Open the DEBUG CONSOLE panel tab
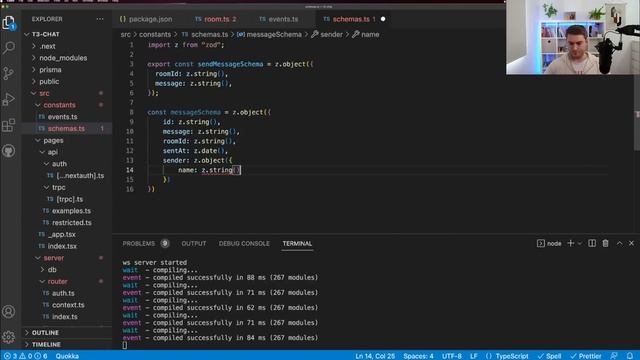Image resolution: width=640 pixels, height=360 pixels. [244, 244]
